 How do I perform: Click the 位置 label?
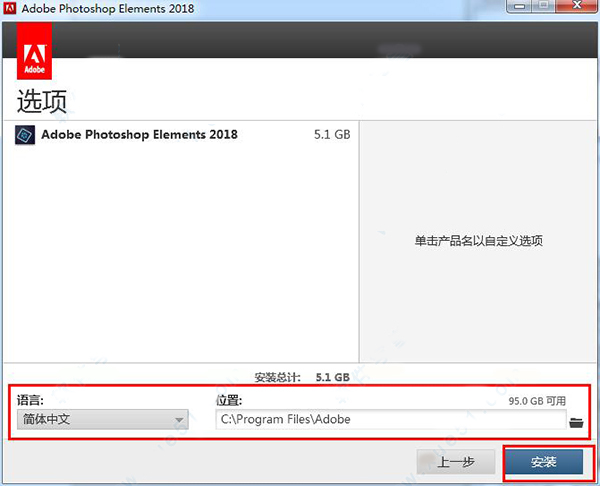[229, 400]
